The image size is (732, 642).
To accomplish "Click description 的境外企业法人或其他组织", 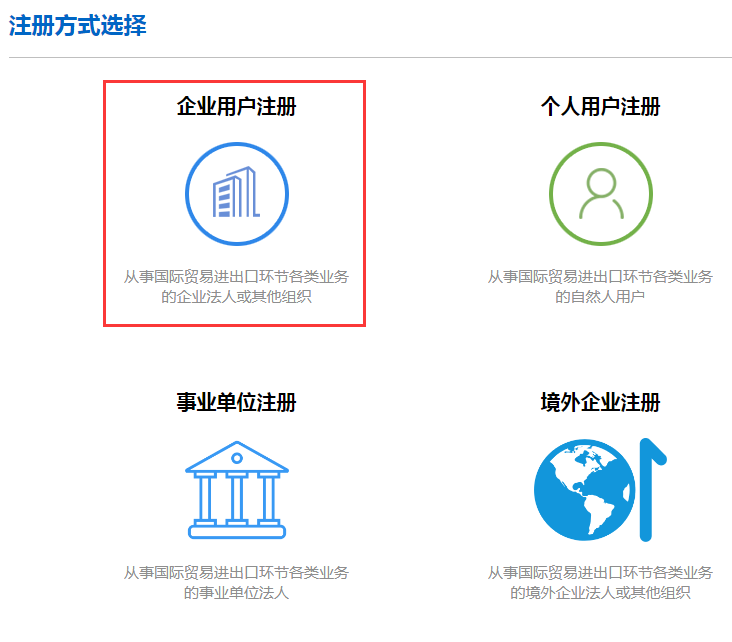I will pos(600,593).
